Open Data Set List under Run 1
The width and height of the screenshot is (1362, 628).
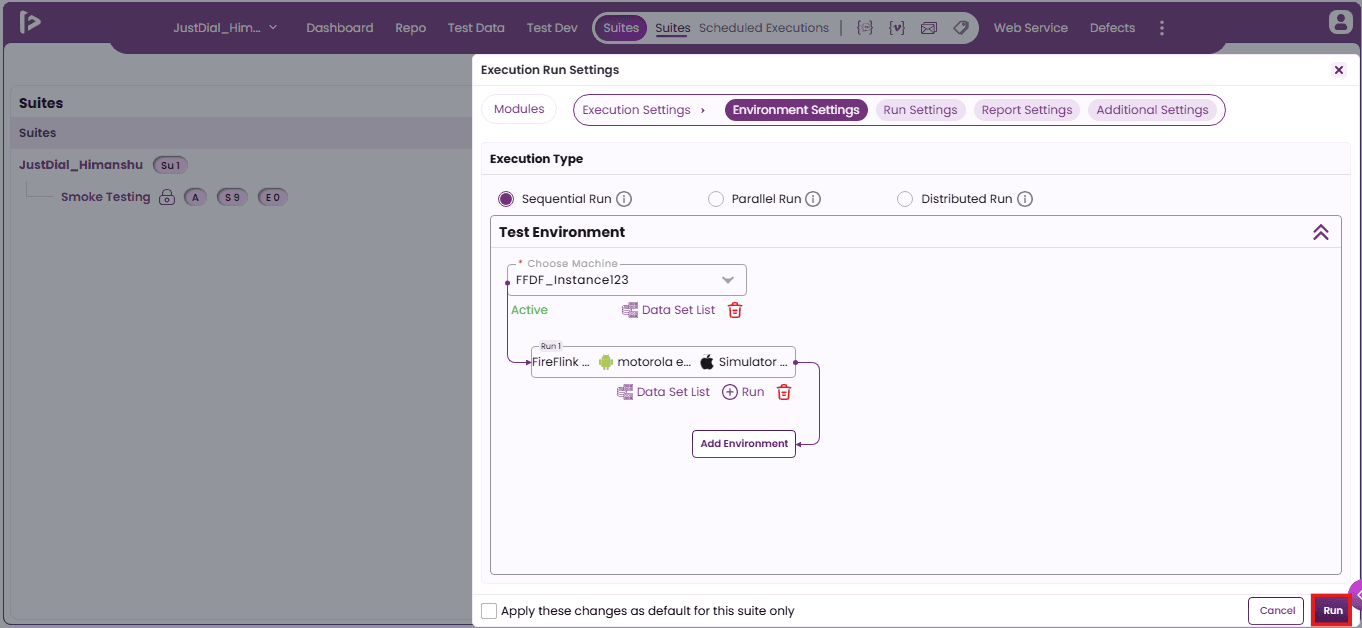point(664,392)
